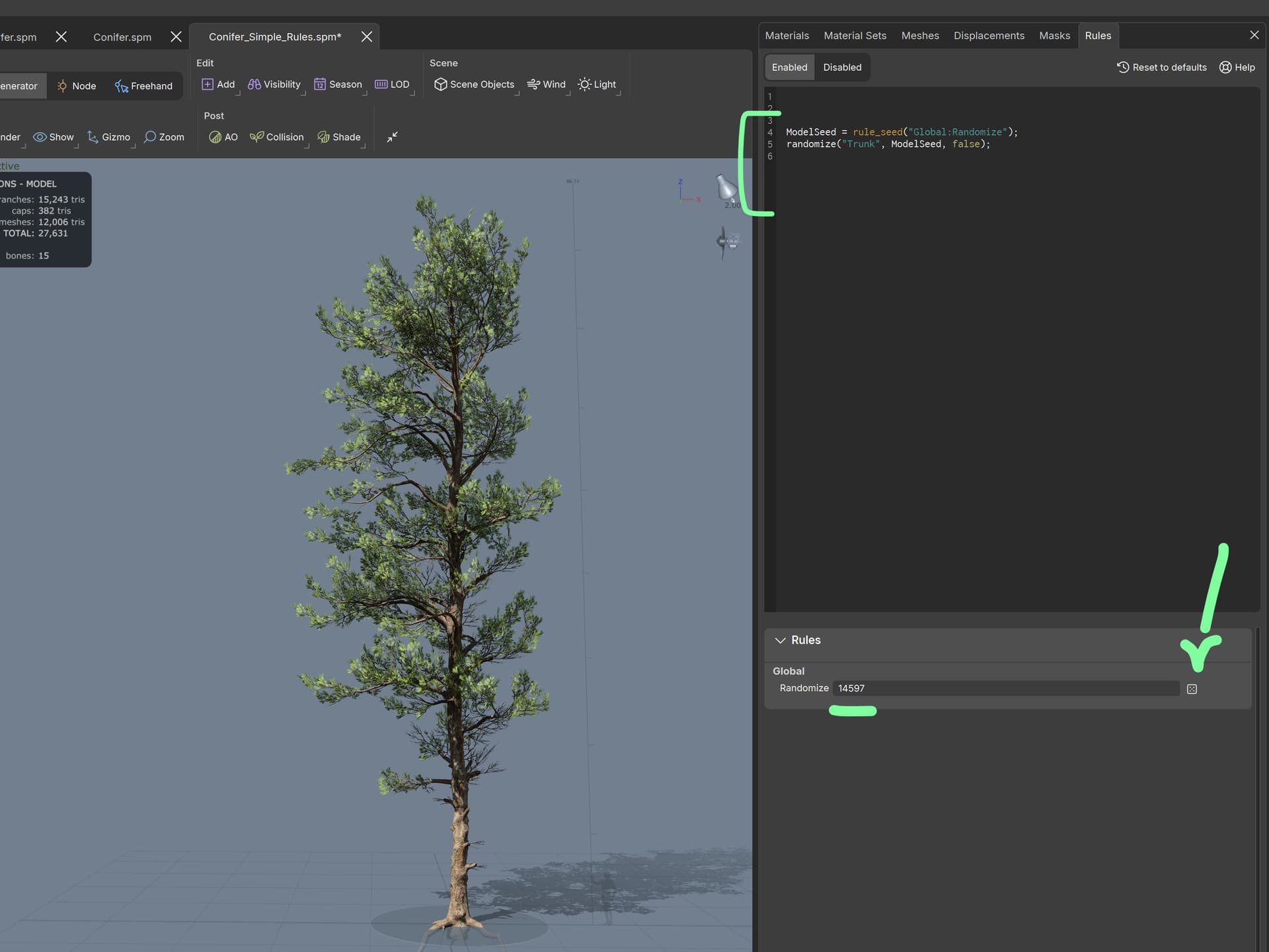Switch to the Materials tab
The height and width of the screenshot is (952, 1269).
coord(787,35)
